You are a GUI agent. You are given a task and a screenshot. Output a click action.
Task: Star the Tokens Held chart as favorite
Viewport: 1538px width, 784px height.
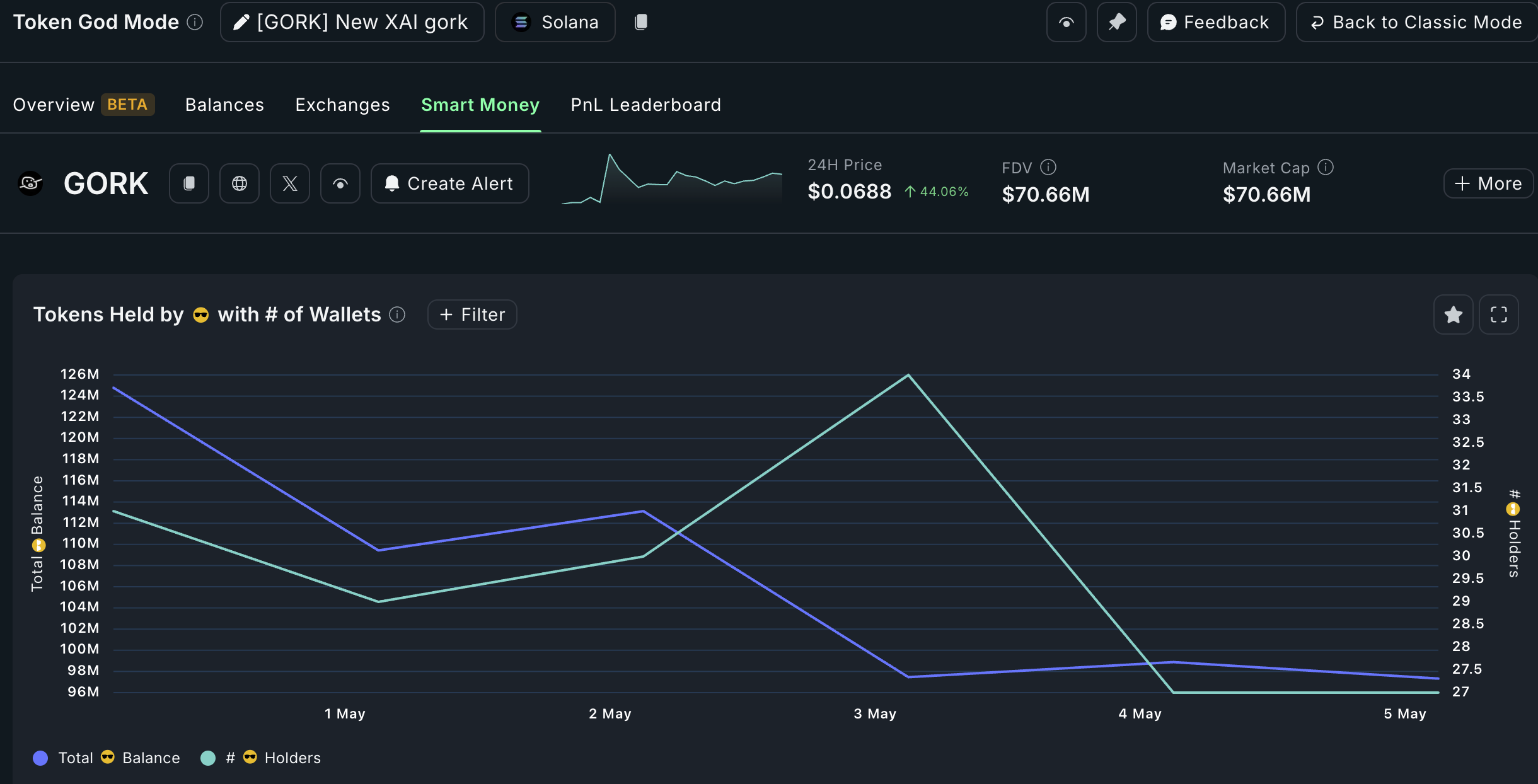[1454, 314]
